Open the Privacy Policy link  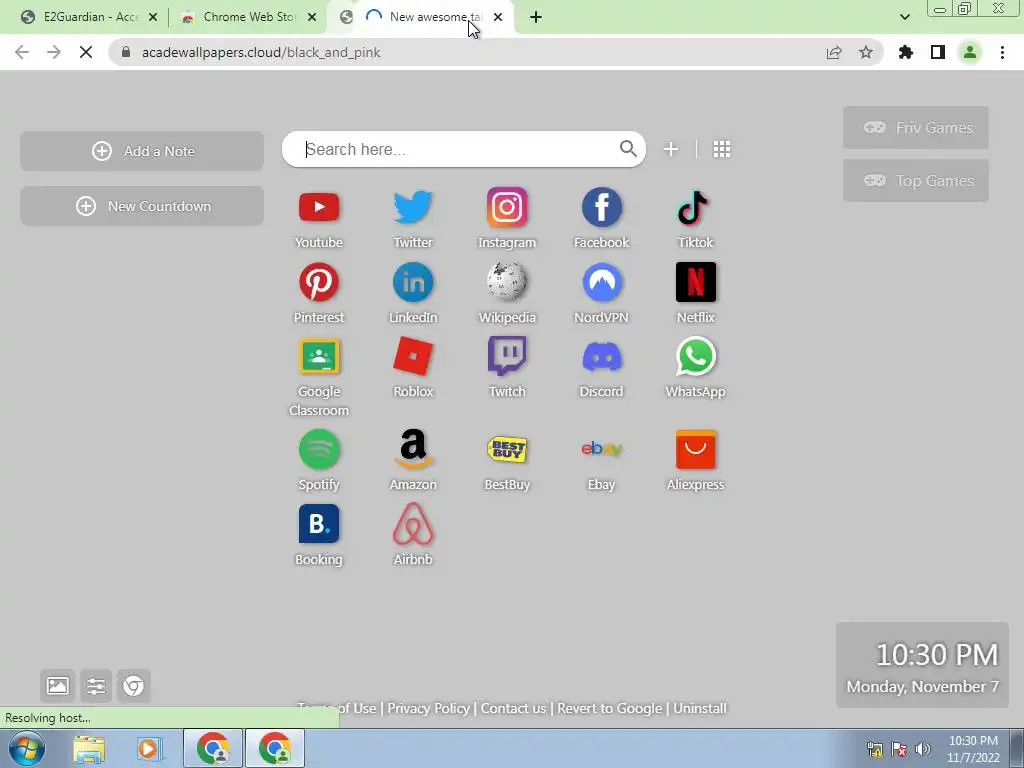tap(428, 708)
